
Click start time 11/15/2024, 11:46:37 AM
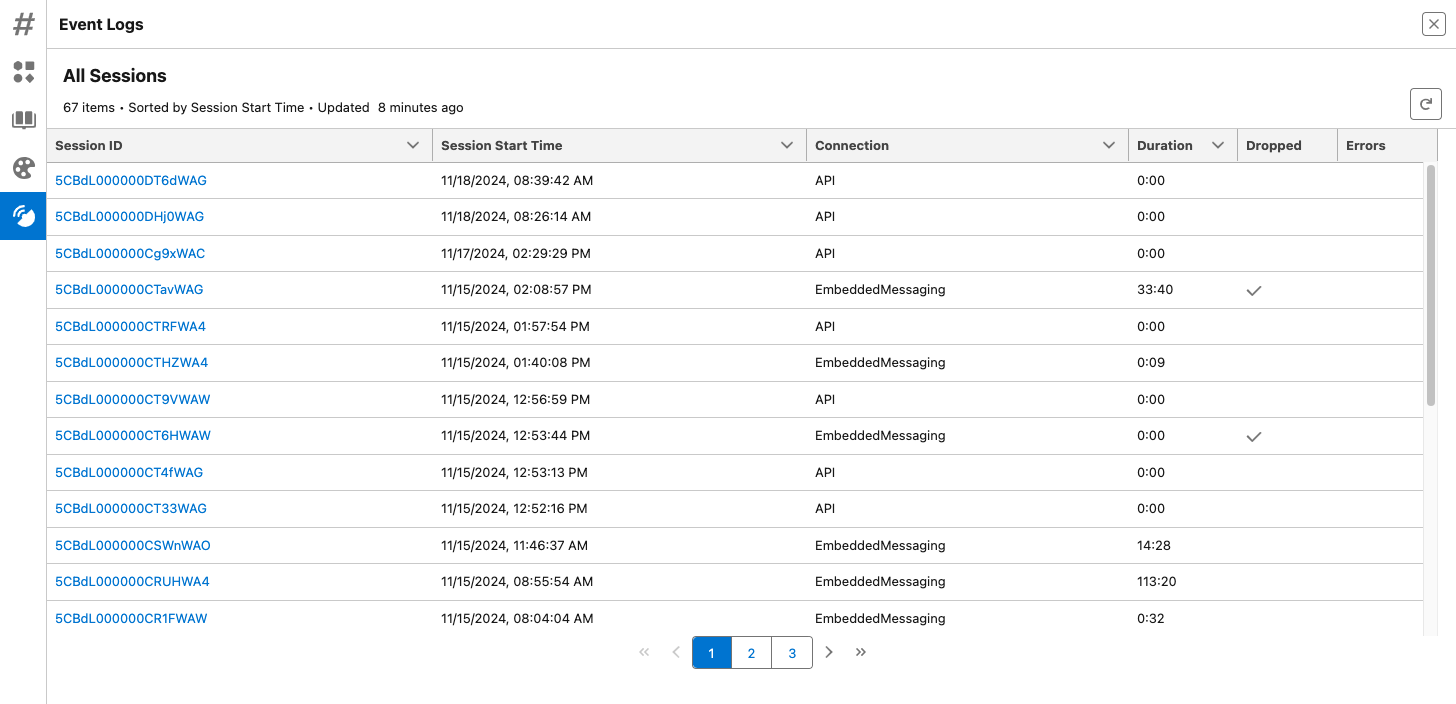click(514, 545)
